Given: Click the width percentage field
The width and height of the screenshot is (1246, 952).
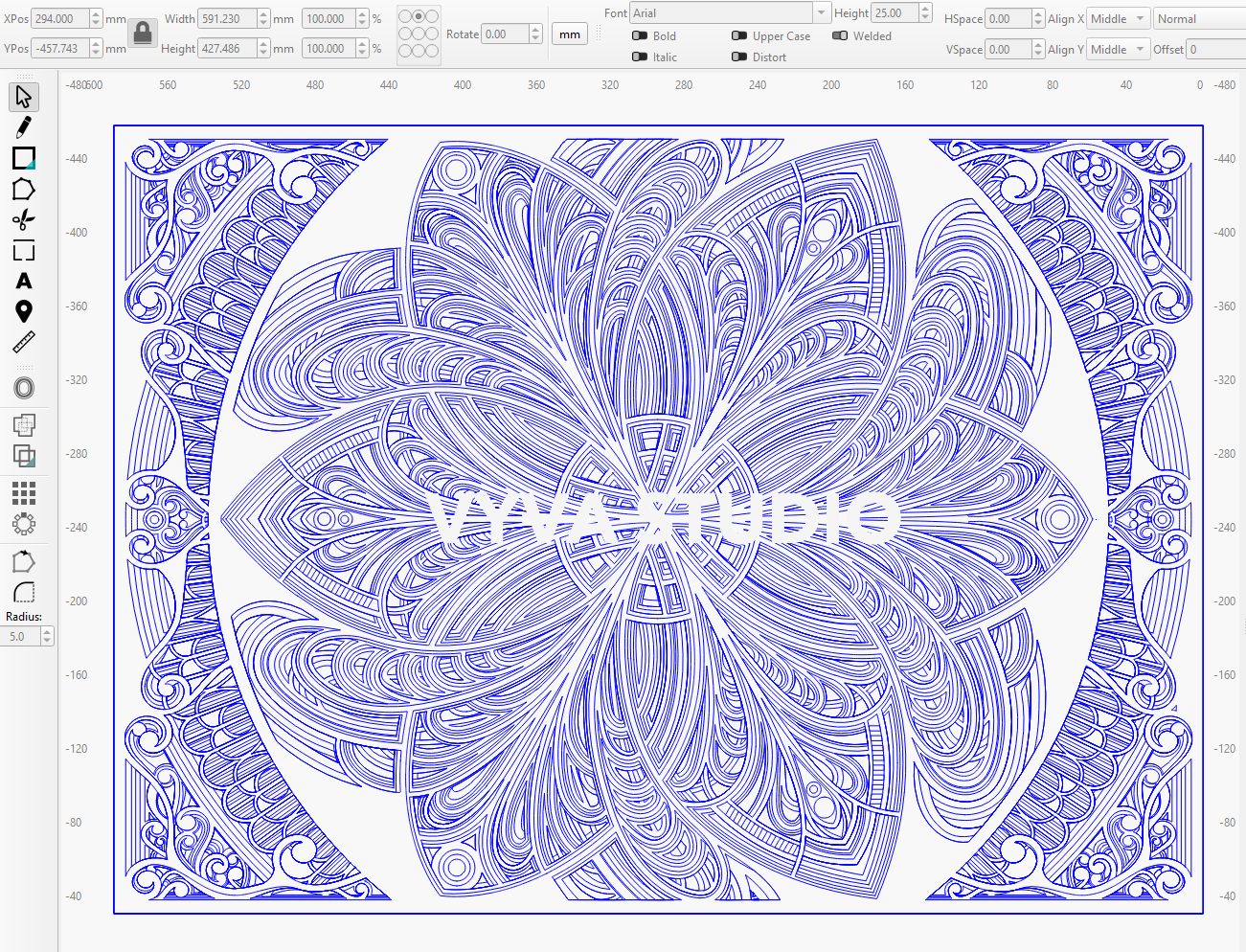Looking at the screenshot, I should [x=328, y=18].
